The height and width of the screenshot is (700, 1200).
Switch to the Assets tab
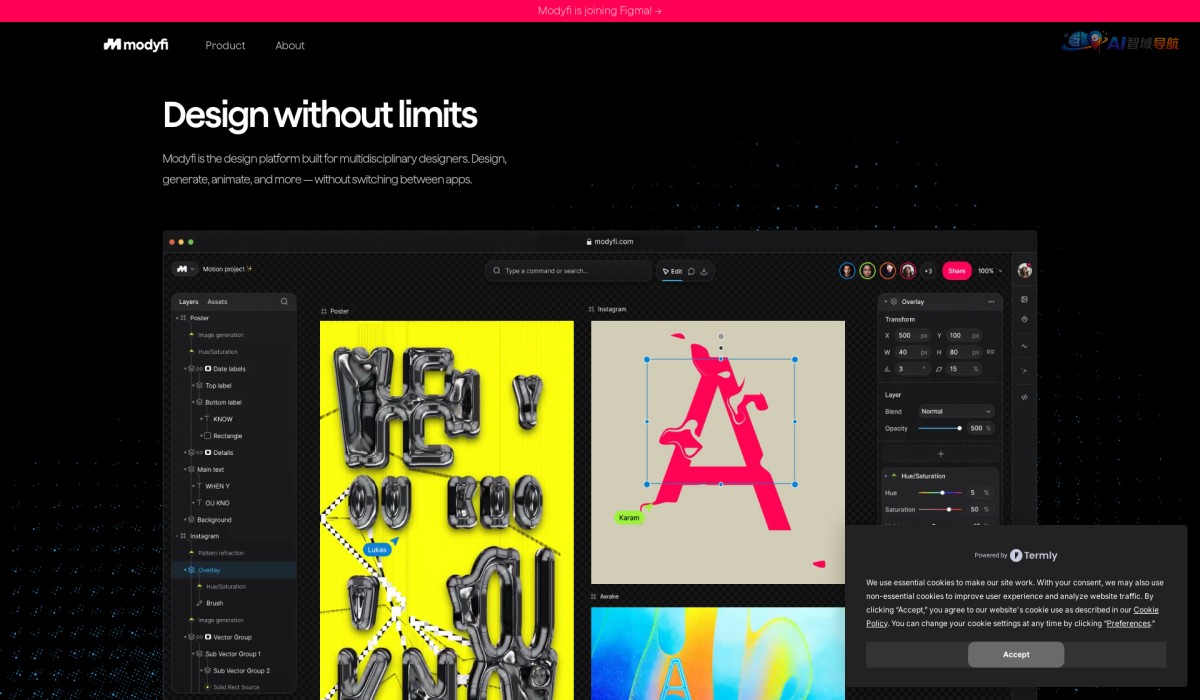coord(217,301)
